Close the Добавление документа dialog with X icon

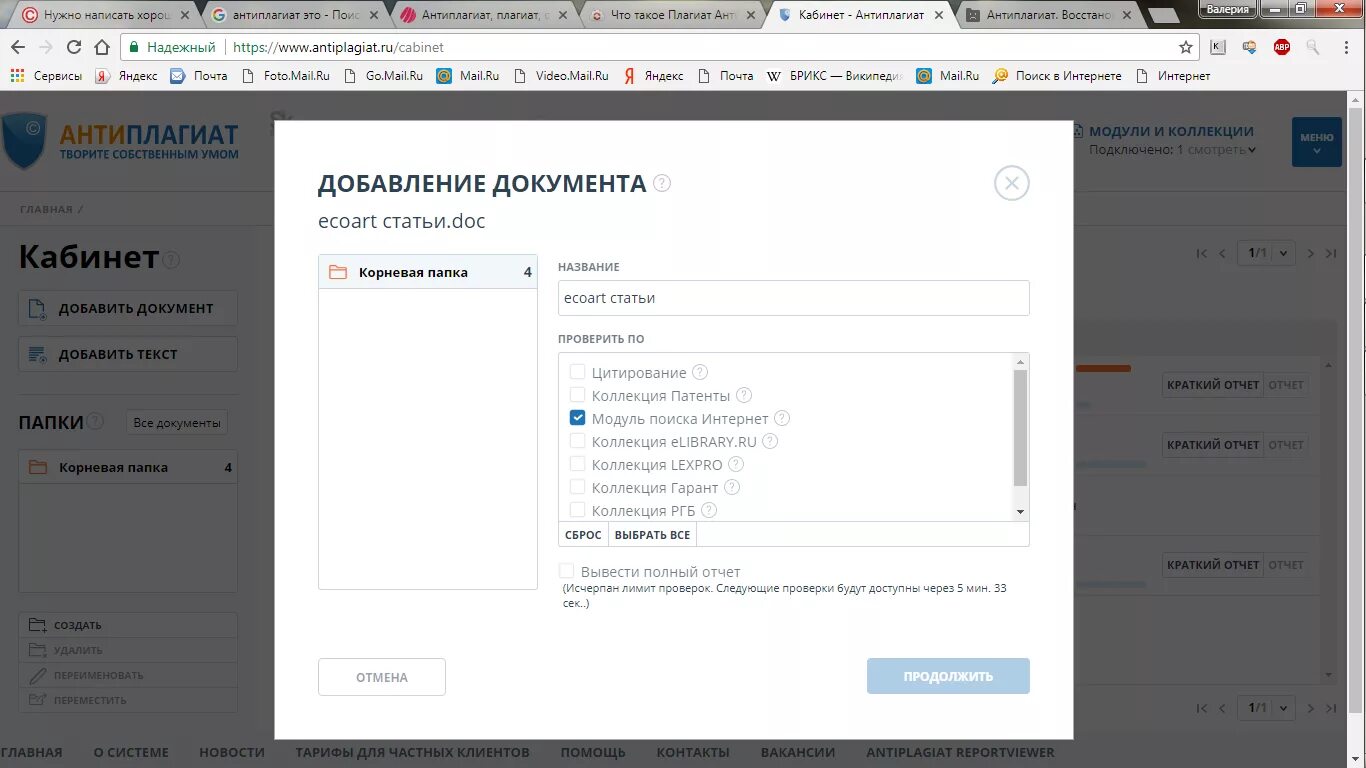(1012, 183)
